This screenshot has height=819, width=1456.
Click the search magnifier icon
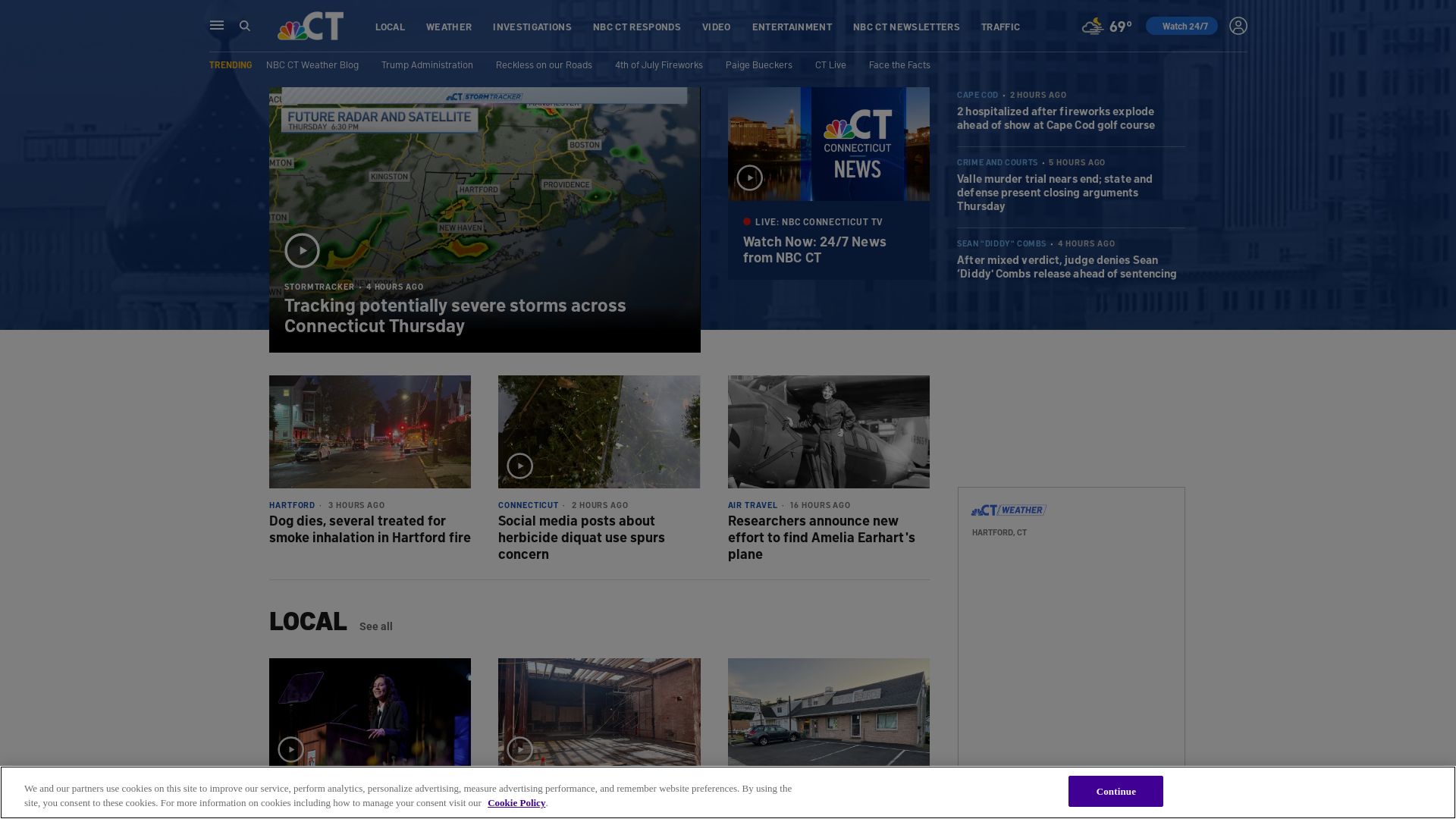pos(245,26)
